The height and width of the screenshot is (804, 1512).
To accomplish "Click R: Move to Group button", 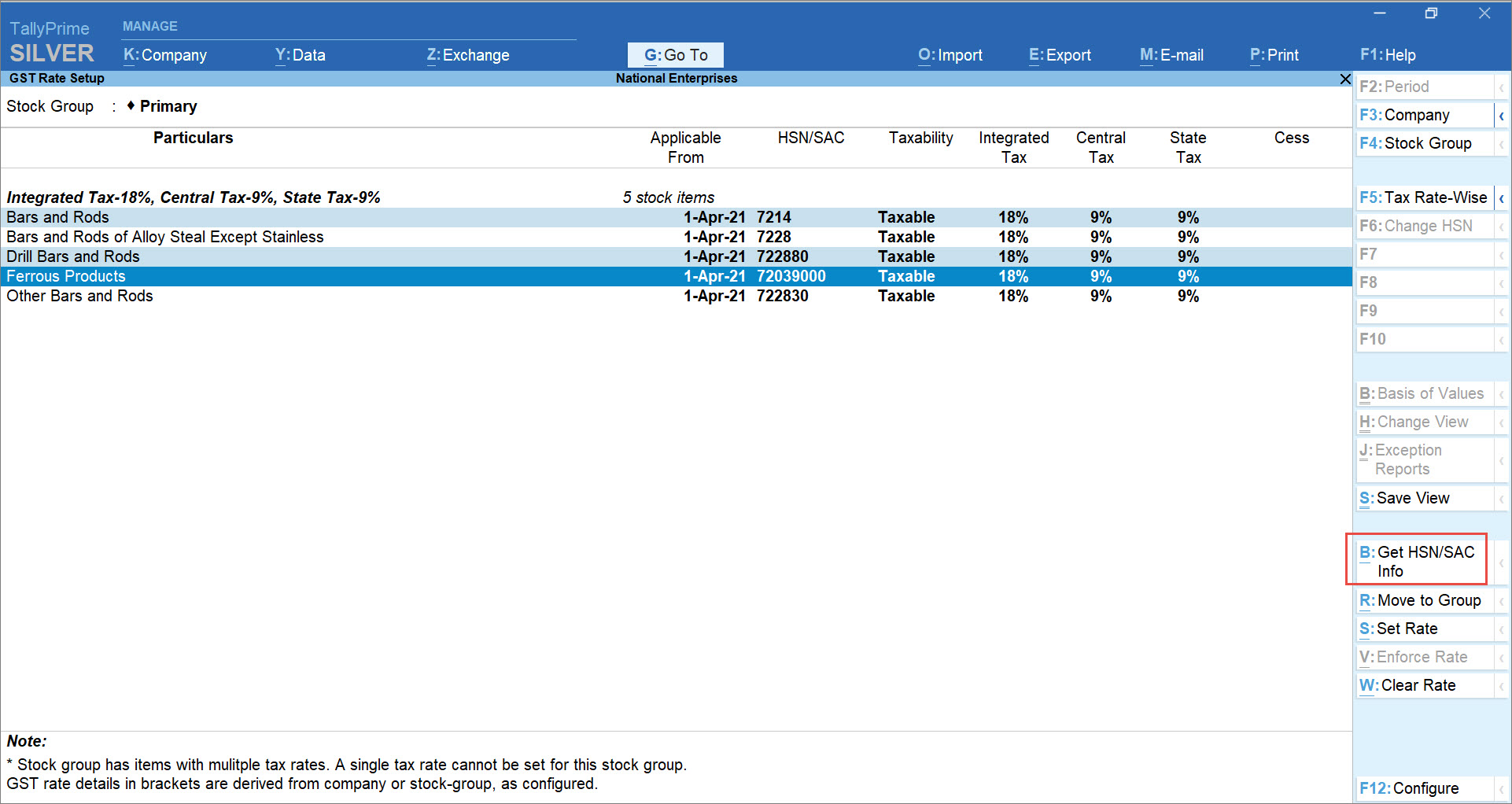I will coord(1425,600).
